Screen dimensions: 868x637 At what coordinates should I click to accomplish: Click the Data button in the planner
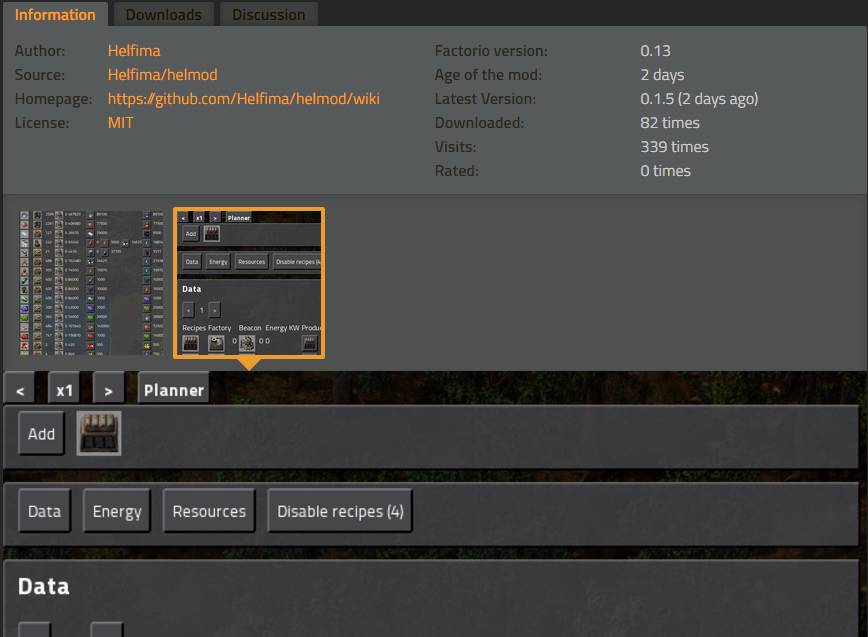coord(45,511)
